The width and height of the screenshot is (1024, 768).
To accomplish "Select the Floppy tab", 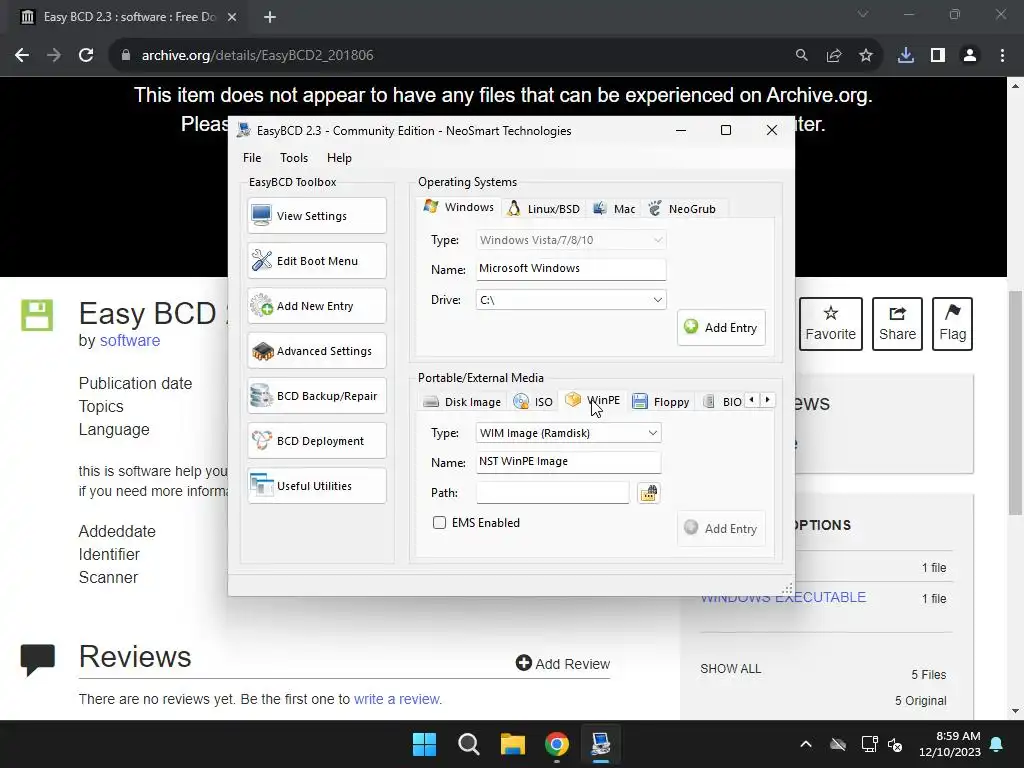I will pos(661,402).
